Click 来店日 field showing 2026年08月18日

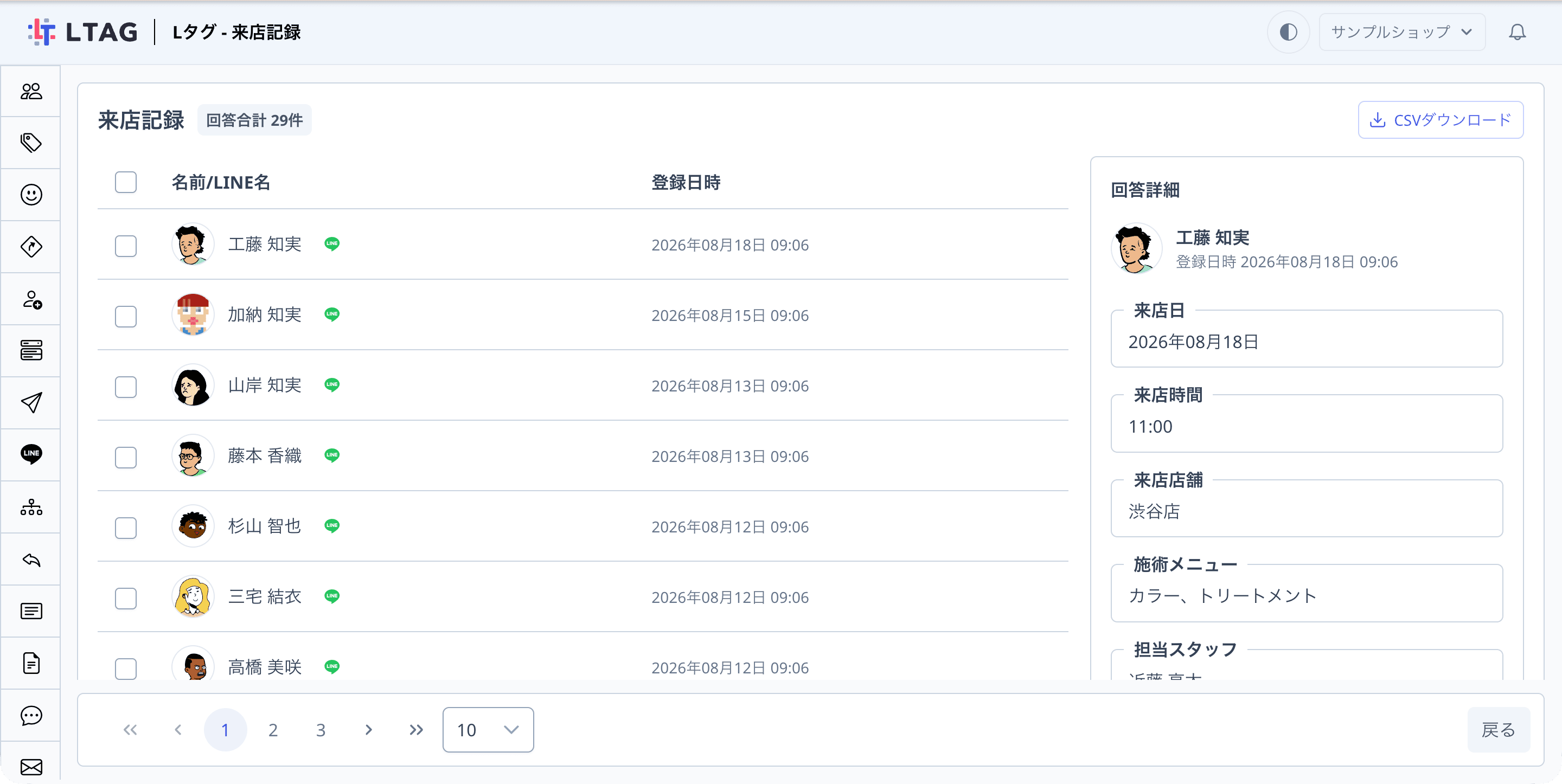point(1306,338)
